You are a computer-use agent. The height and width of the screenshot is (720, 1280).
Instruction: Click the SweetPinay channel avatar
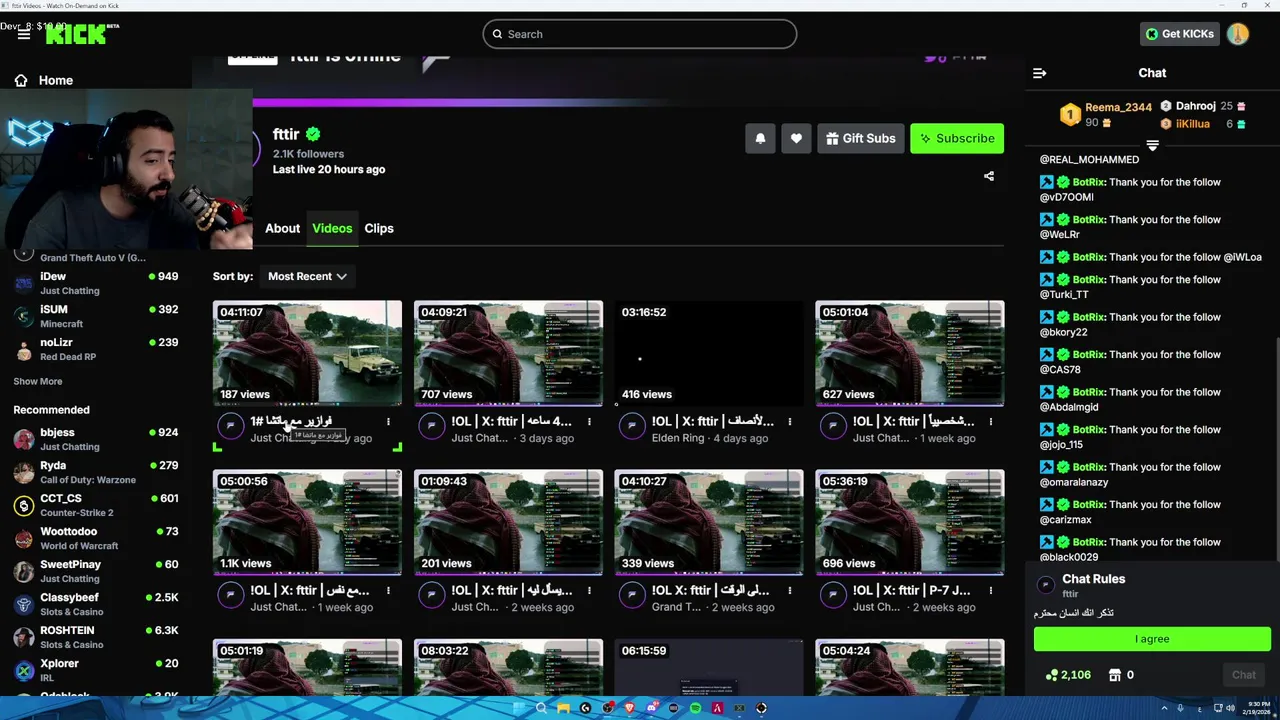pos(23,571)
